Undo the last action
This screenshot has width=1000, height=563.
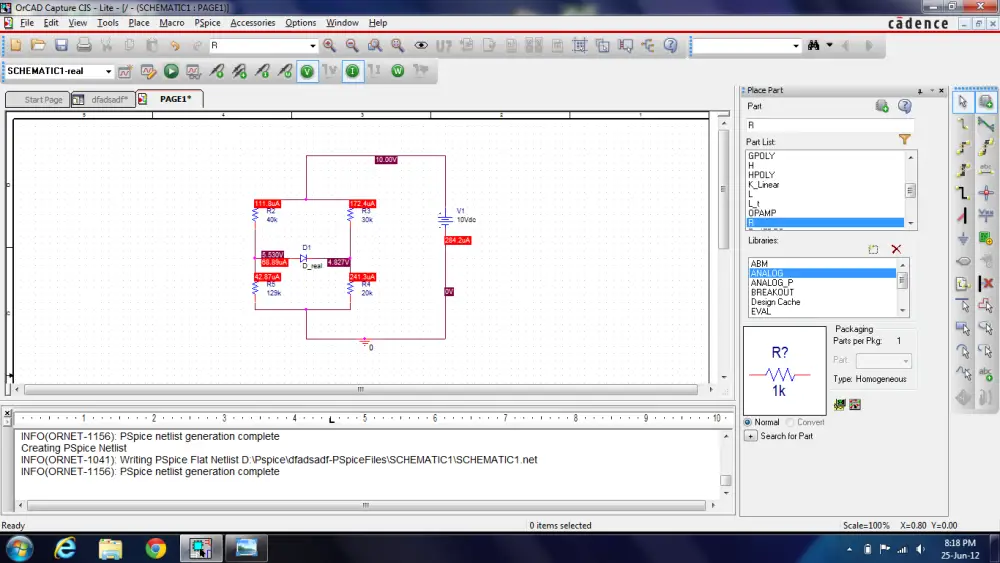click(175, 45)
